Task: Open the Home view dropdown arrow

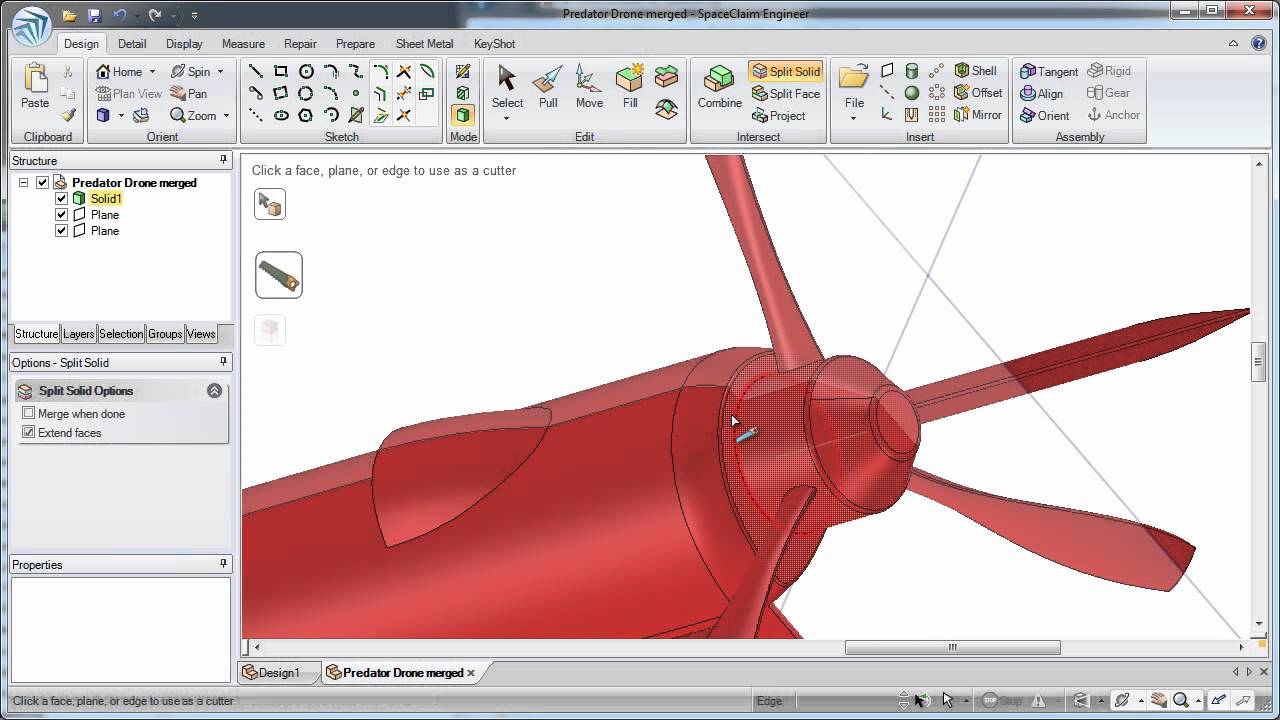Action: point(152,72)
